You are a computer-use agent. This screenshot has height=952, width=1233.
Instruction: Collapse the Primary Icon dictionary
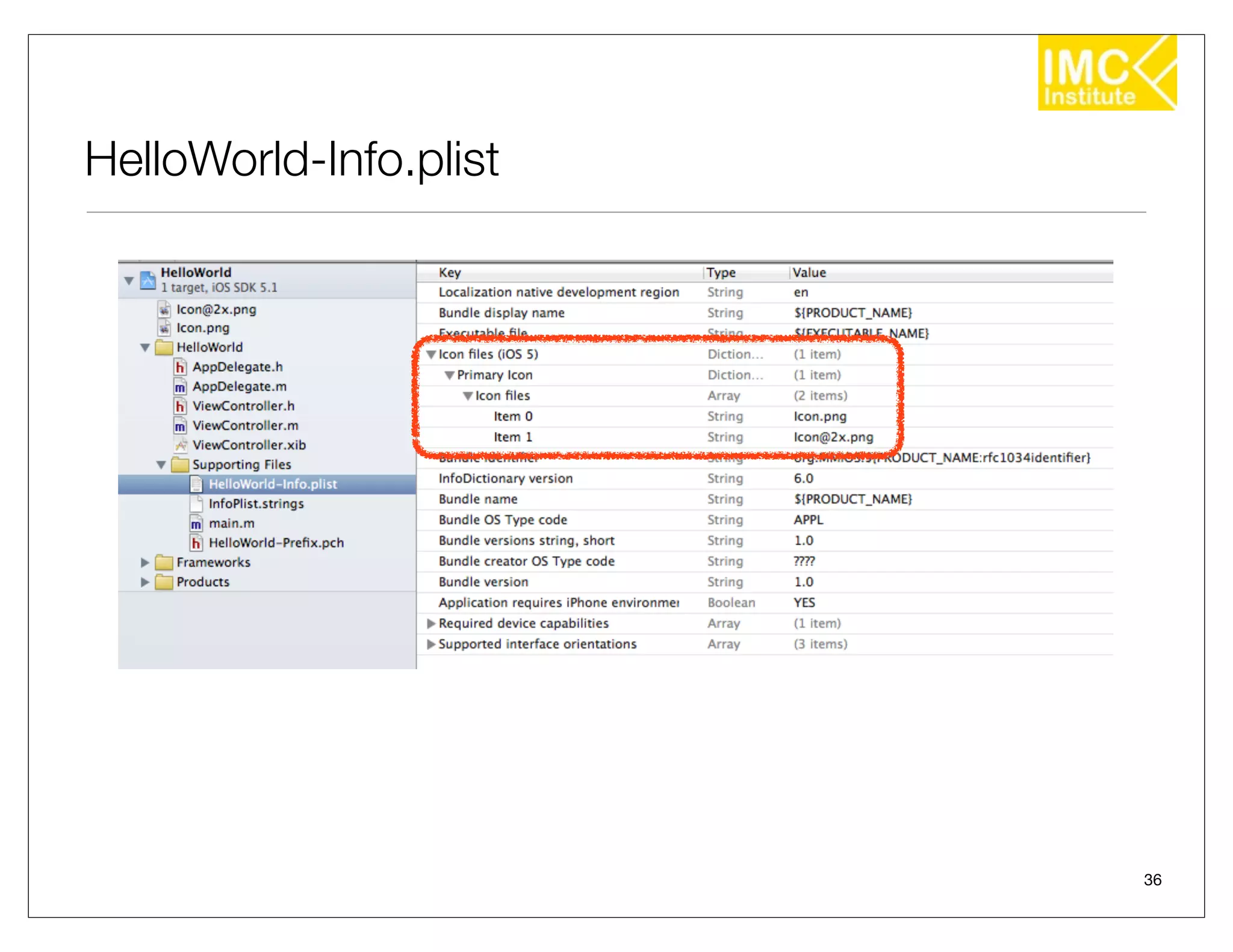(450, 375)
